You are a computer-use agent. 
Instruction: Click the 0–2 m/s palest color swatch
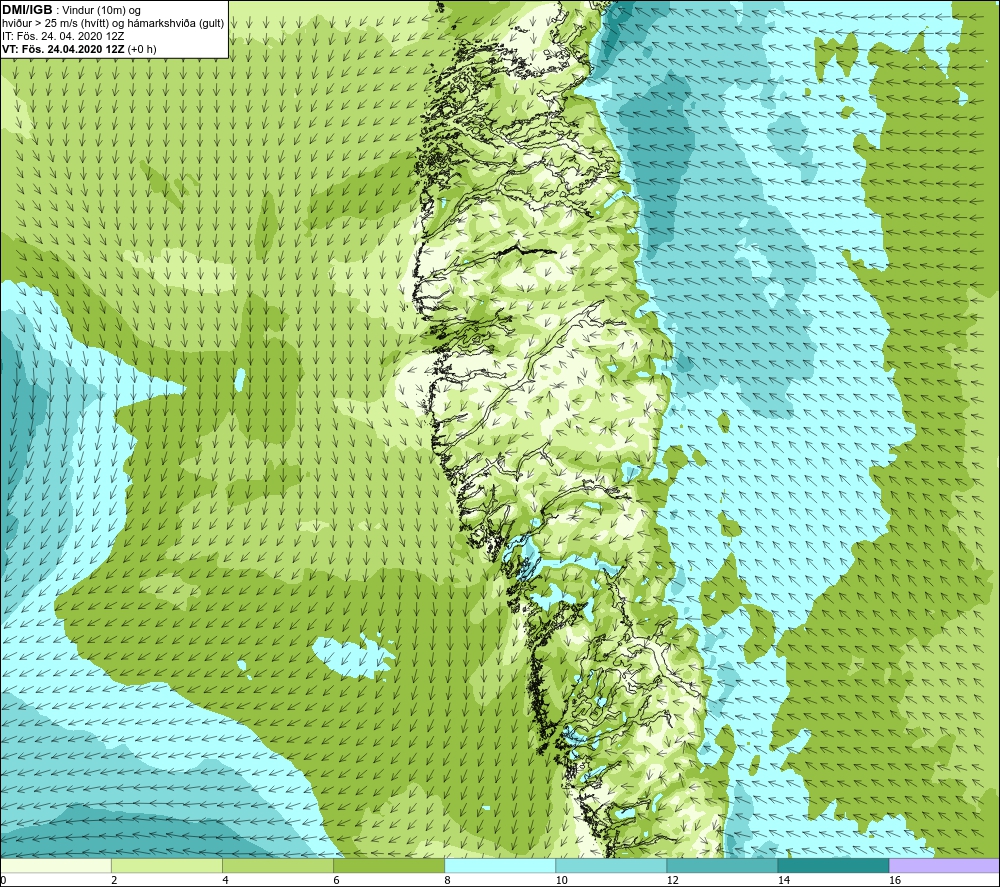pyautogui.click(x=55, y=865)
